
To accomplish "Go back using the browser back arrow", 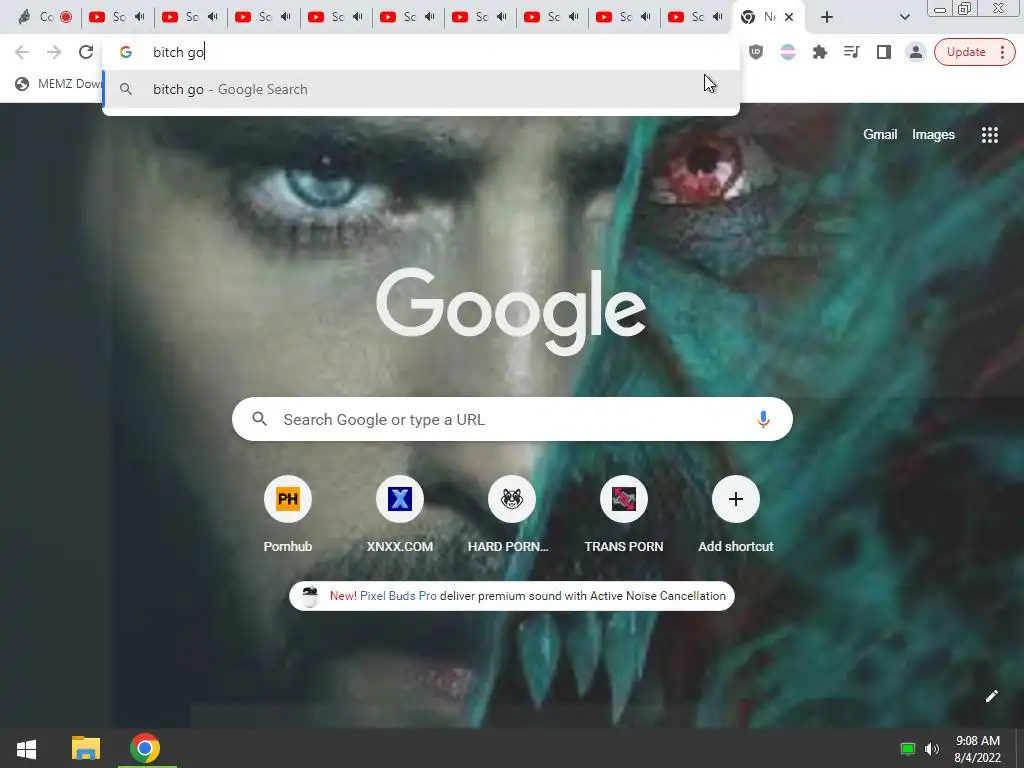I will (22, 52).
